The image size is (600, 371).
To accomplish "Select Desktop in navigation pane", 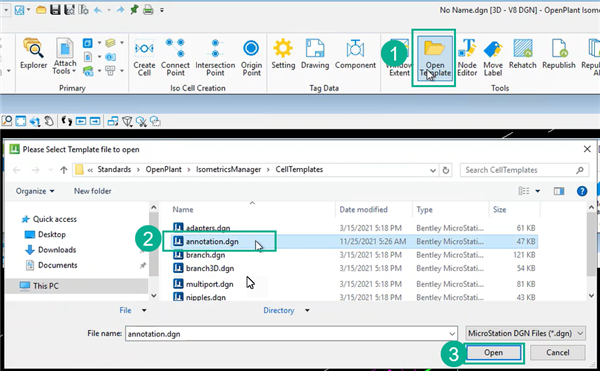I will [51, 234].
